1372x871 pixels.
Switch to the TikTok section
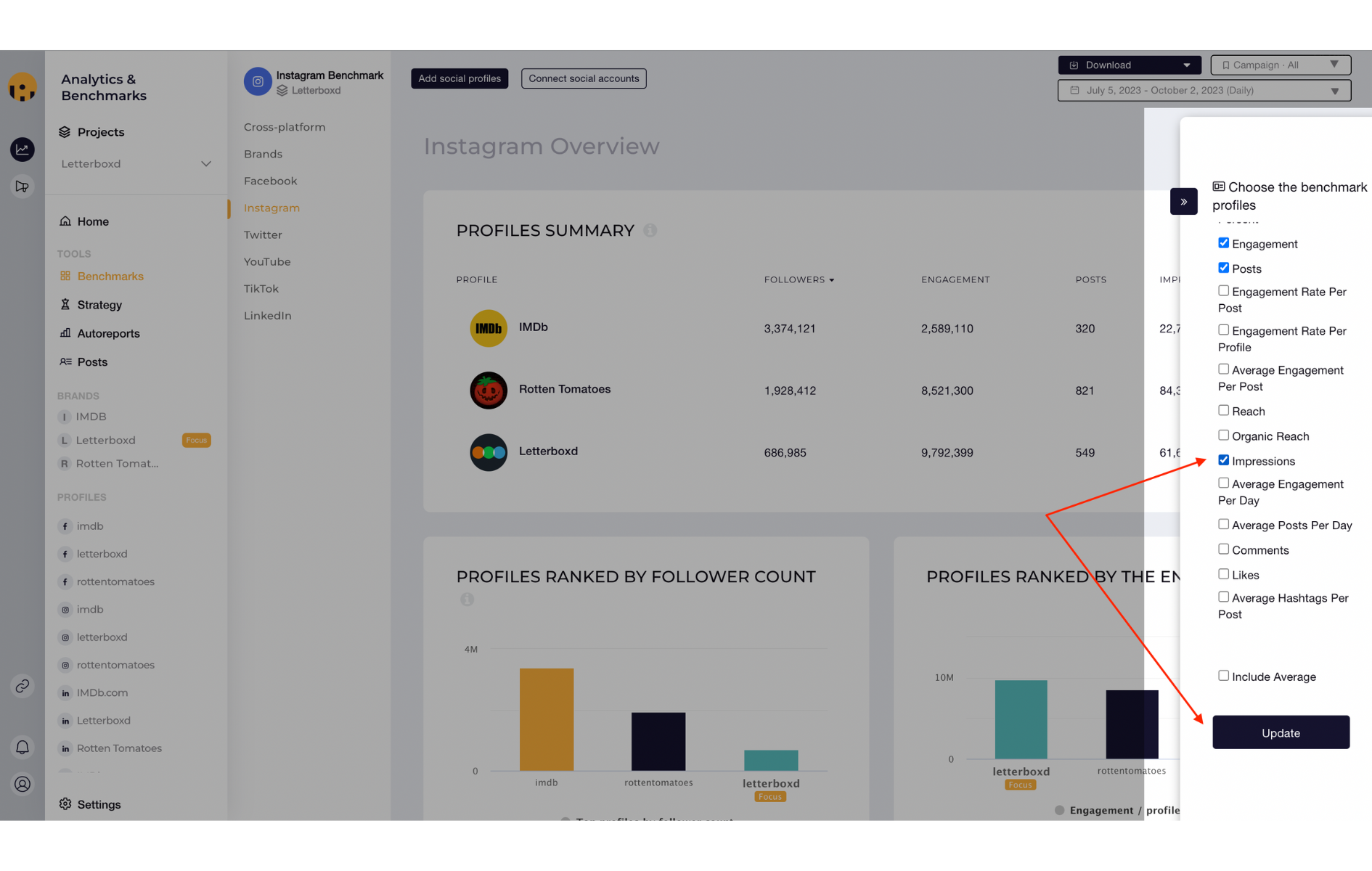(261, 288)
